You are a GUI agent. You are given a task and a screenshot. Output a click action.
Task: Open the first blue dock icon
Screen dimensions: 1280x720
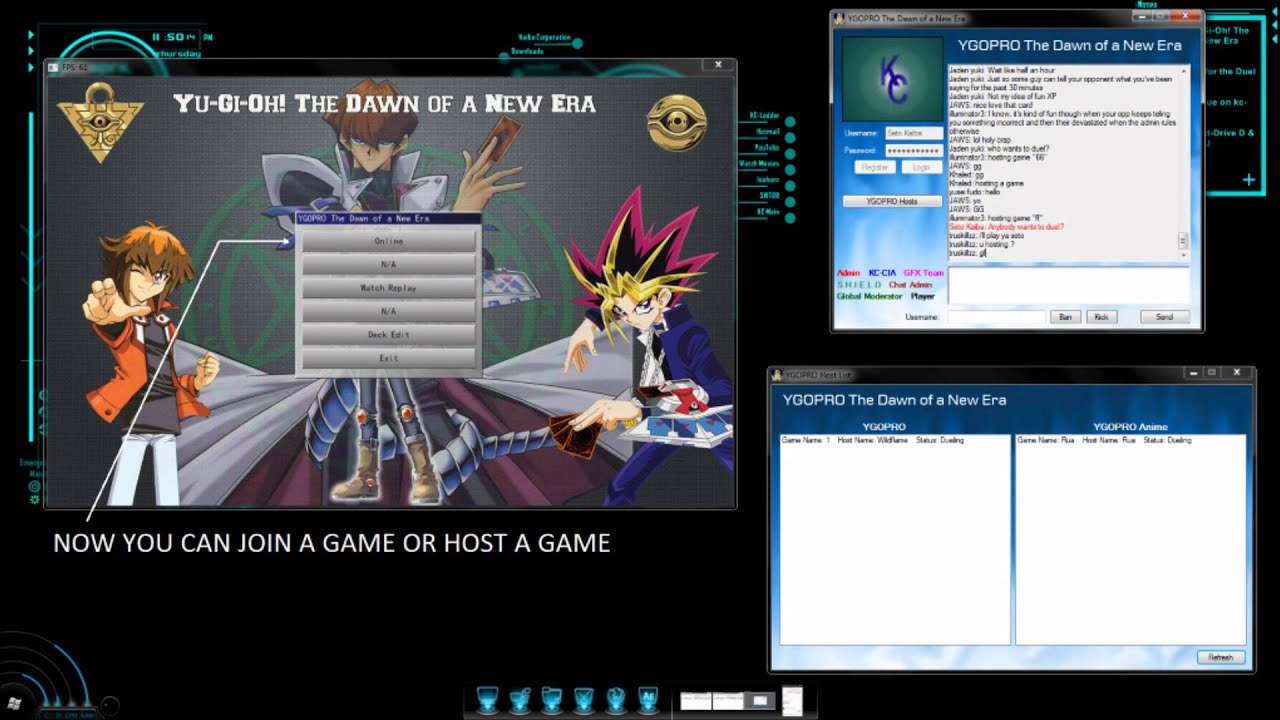pos(487,699)
